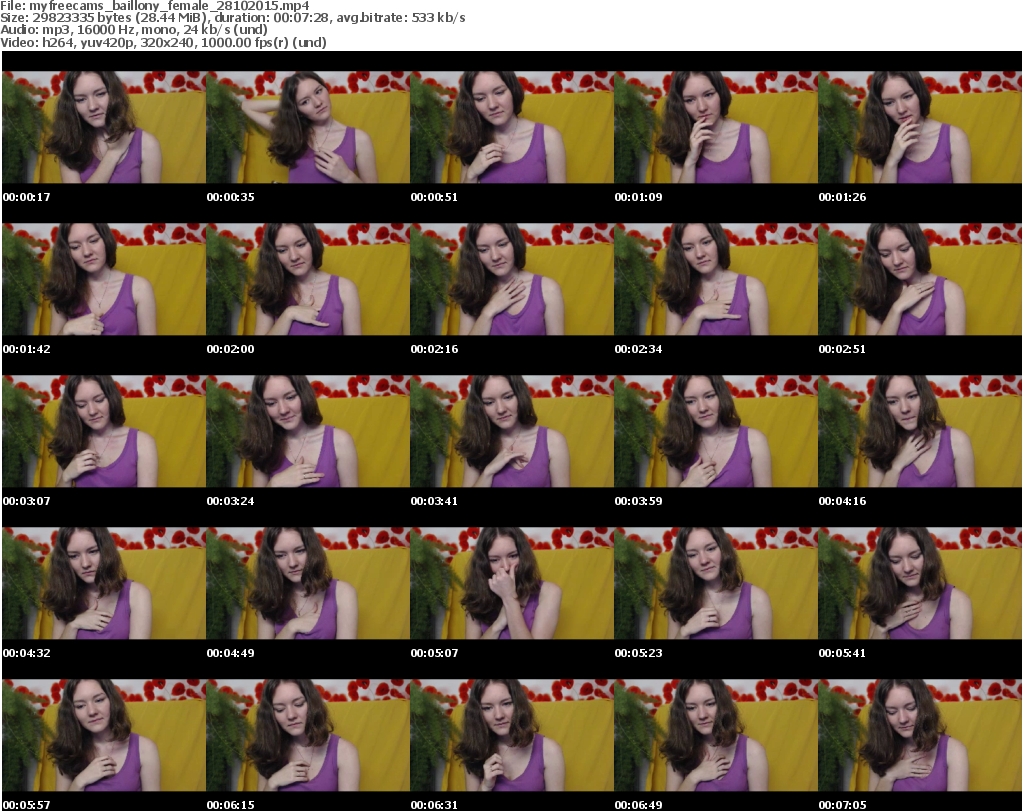Select the thumbnail frame at 00:05:07
The width and height of the screenshot is (1024, 811).
[x=512, y=584]
